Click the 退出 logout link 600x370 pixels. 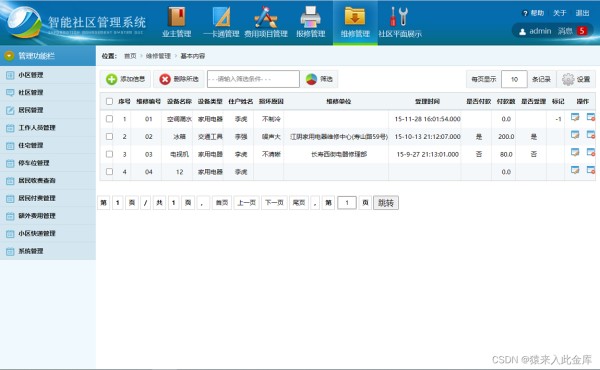click(582, 13)
